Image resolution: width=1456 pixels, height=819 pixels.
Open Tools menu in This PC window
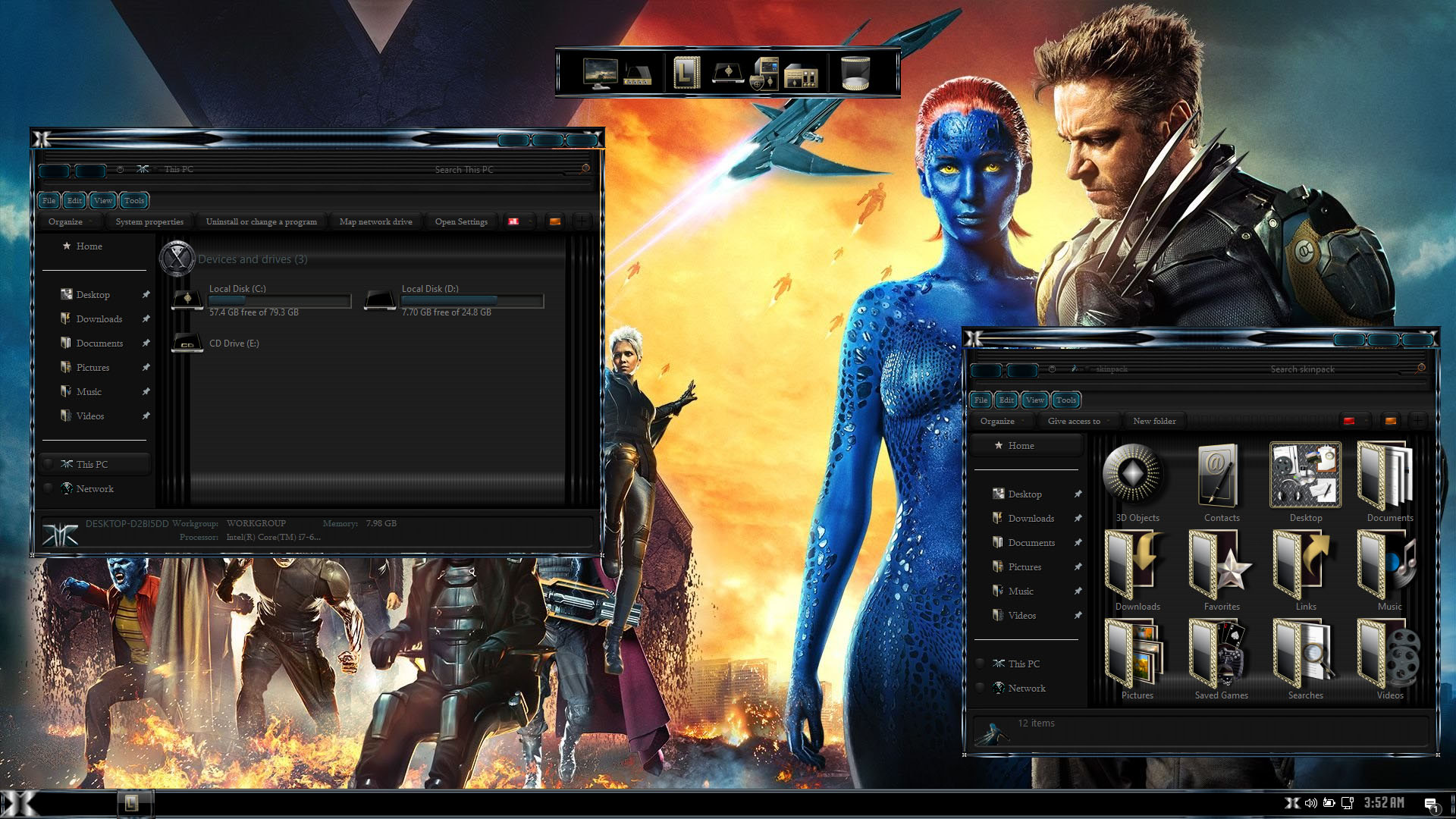click(x=134, y=201)
